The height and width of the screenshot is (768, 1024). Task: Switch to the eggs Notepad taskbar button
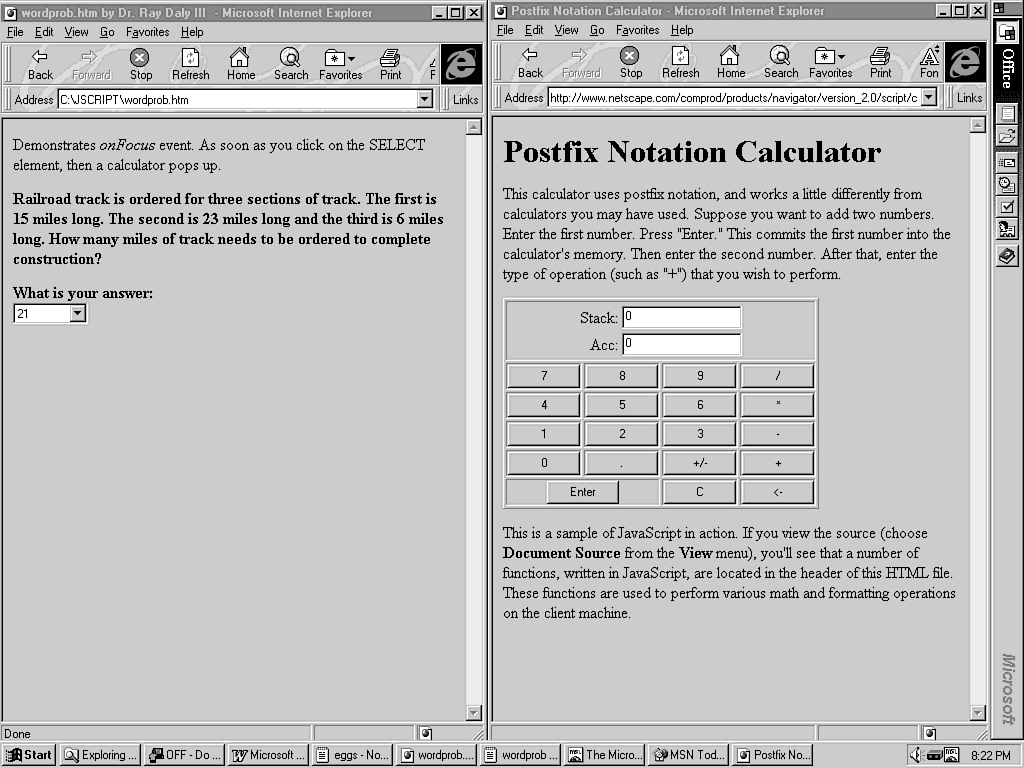[x=353, y=755]
